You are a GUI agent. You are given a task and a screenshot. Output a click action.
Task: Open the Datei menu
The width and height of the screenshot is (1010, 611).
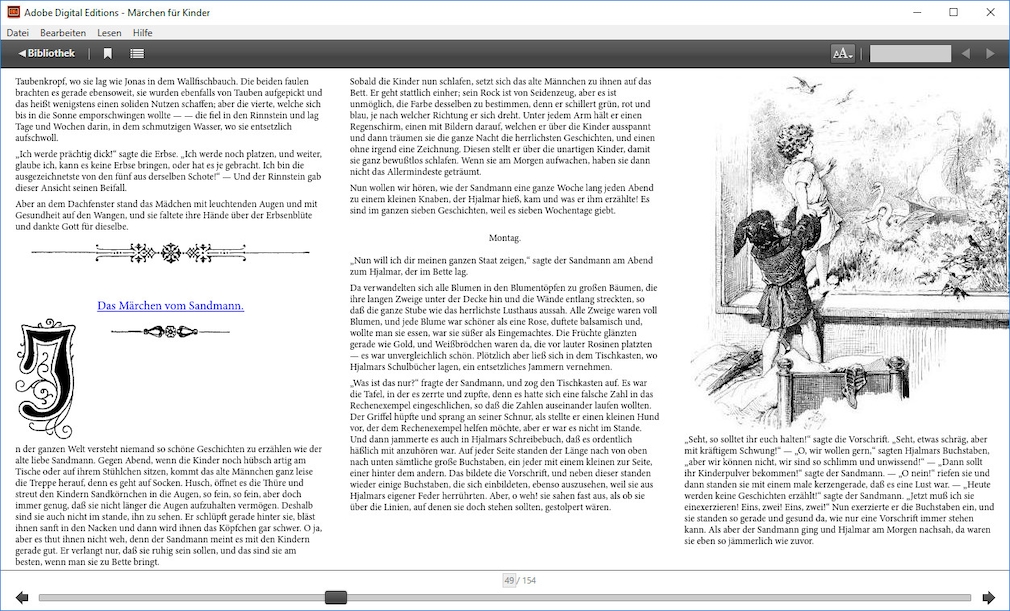[18, 33]
